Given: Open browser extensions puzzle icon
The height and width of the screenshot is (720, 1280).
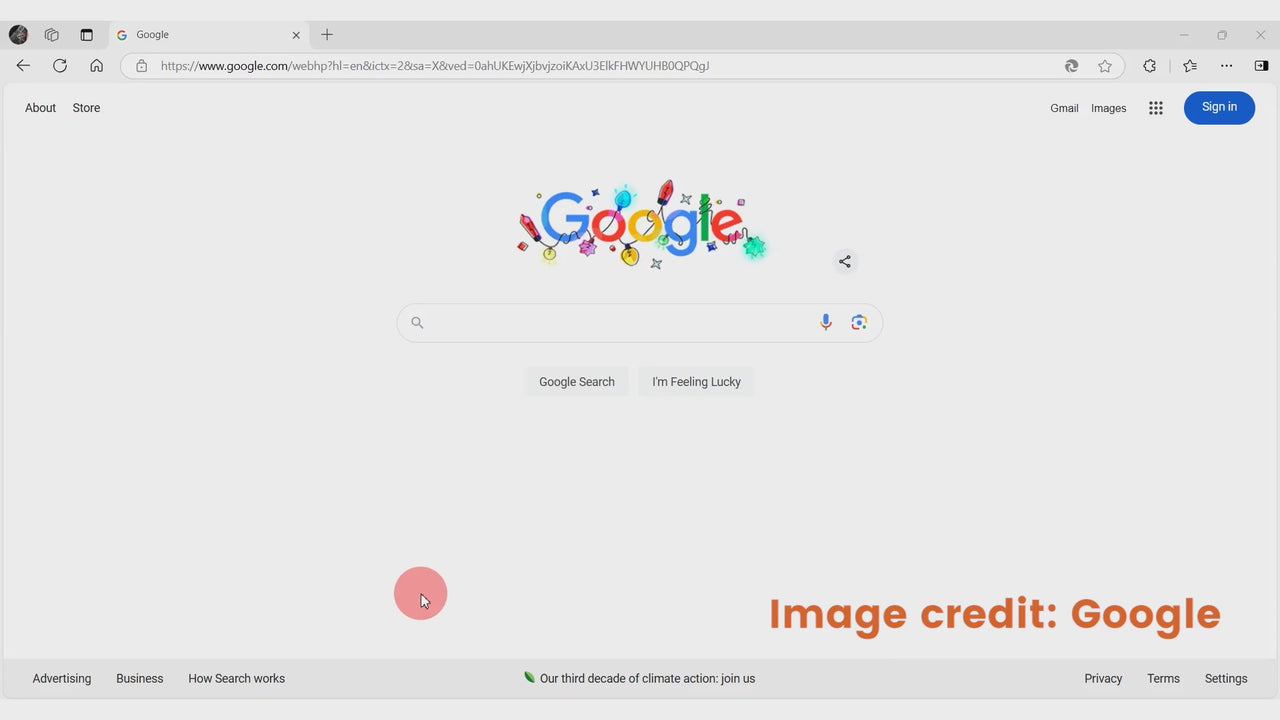Looking at the screenshot, I should pyautogui.click(x=1149, y=66).
